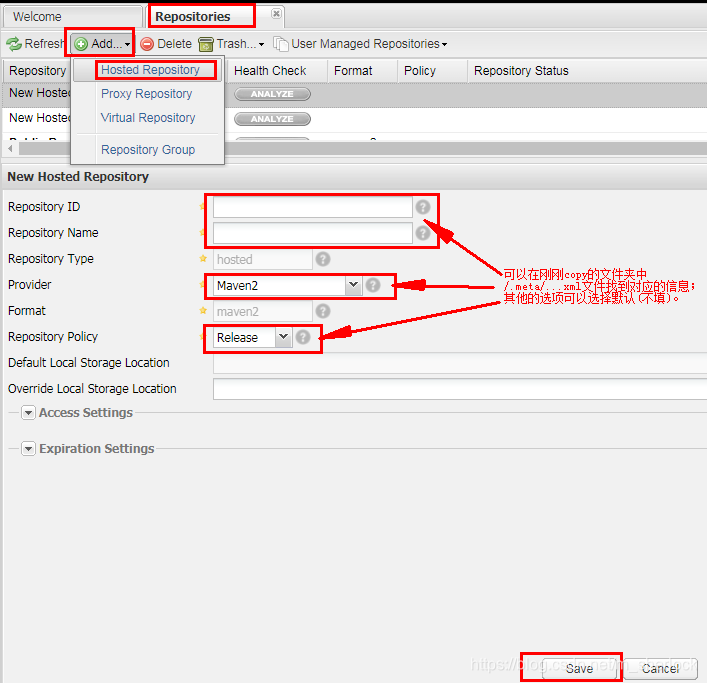The height and width of the screenshot is (683, 707).
Task: Click help icon next to Format field
Action: coord(323,311)
